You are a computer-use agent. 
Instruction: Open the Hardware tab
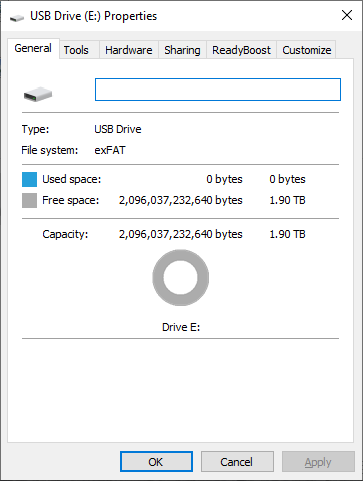pos(129,50)
